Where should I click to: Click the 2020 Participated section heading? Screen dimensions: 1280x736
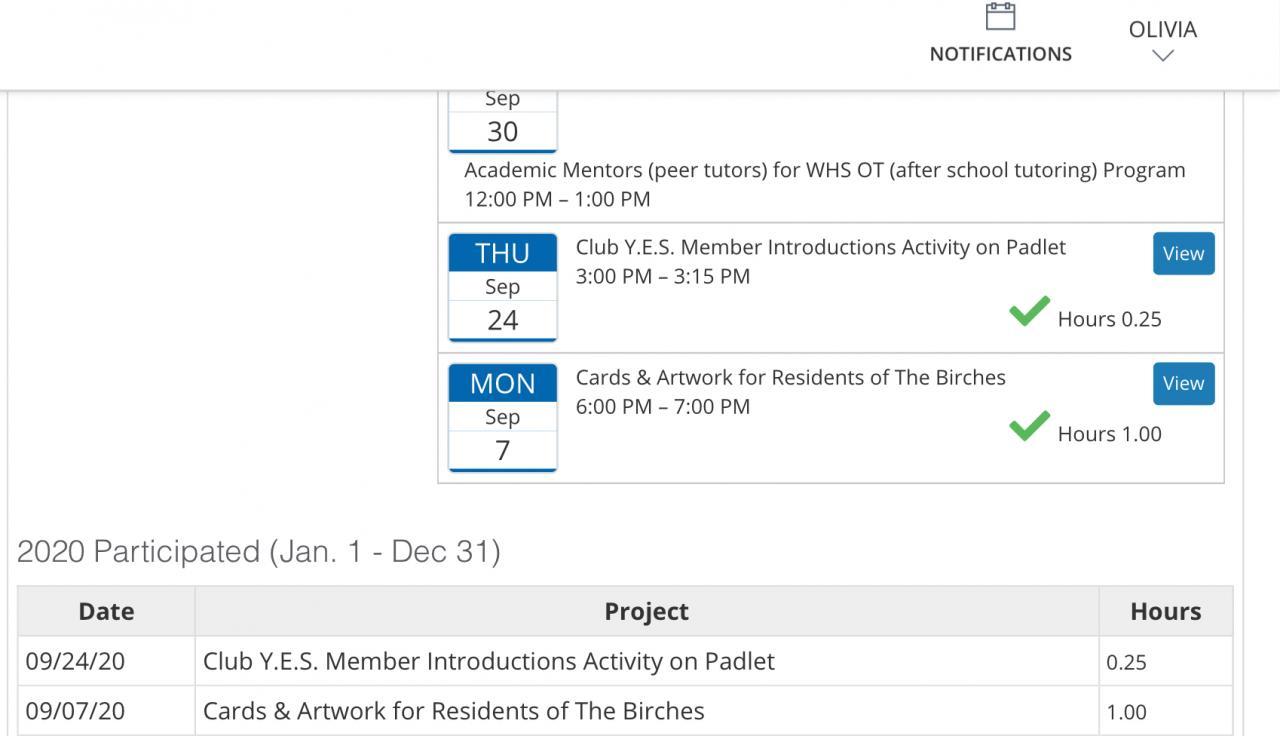point(258,551)
